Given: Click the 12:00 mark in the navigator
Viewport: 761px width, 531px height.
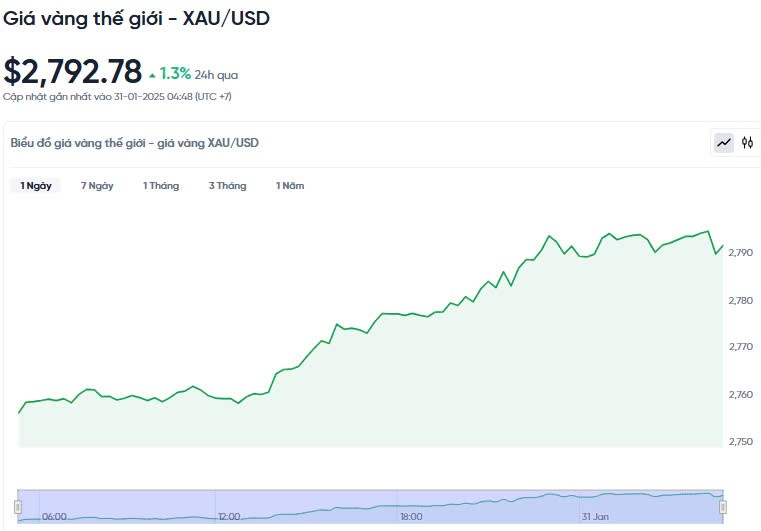Looking at the screenshot, I should tap(229, 517).
